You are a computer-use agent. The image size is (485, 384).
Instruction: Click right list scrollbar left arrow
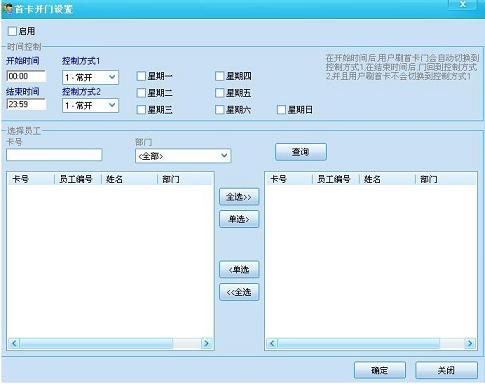coord(272,343)
